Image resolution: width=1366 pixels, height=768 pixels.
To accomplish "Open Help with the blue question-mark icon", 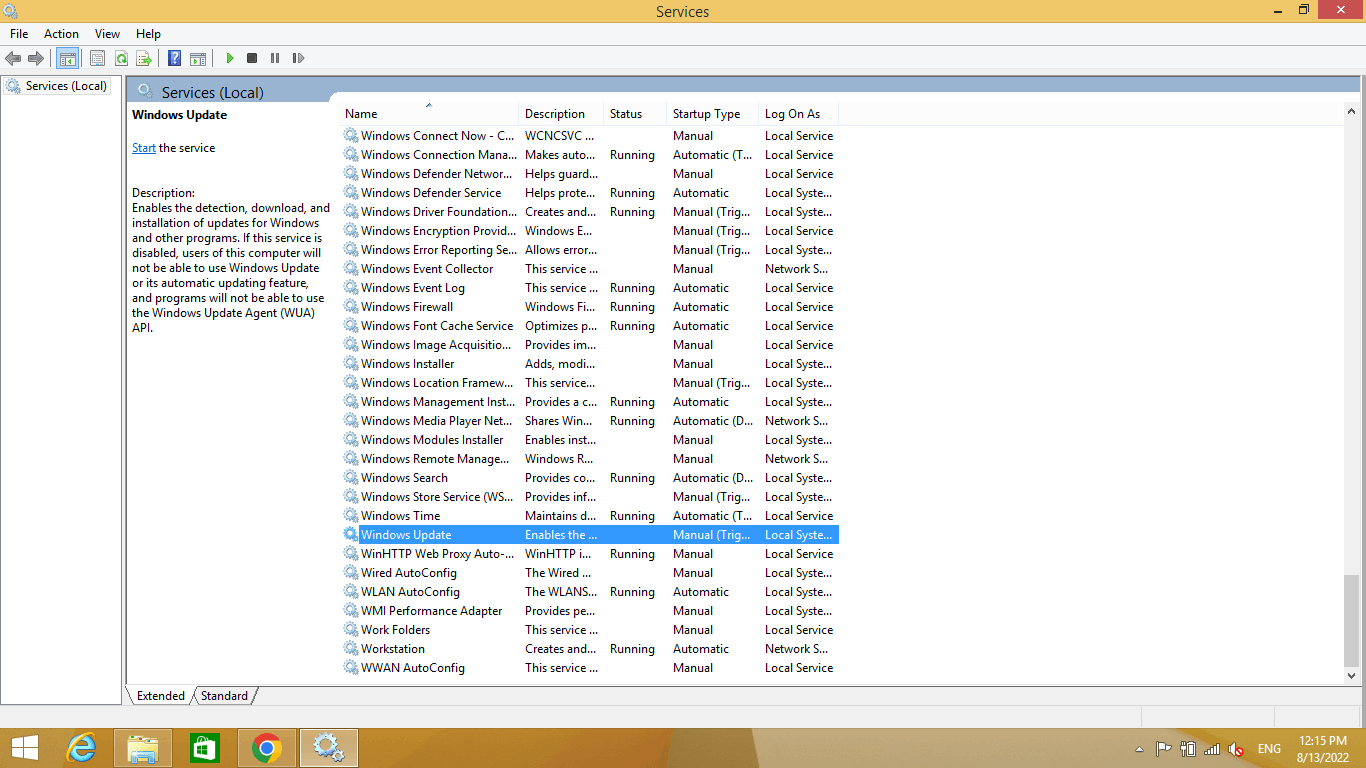I will tap(174, 58).
